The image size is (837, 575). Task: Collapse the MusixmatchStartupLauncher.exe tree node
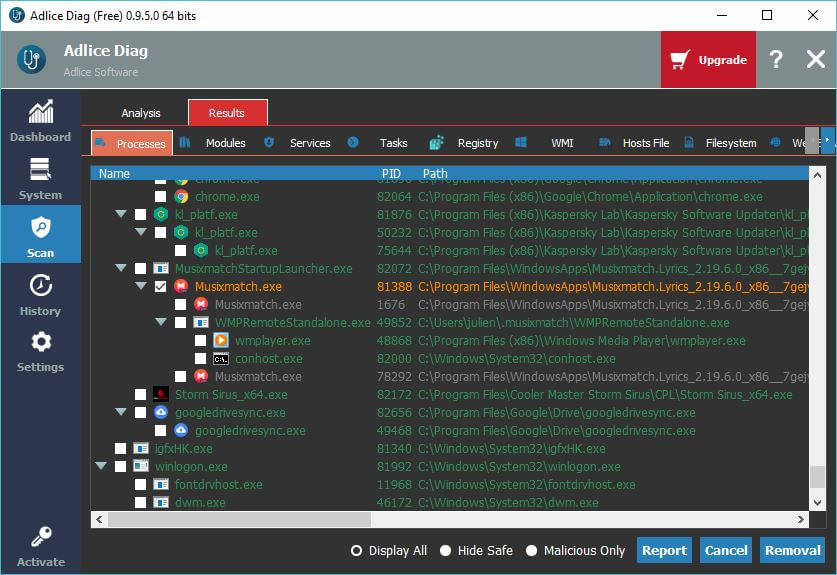pos(122,269)
